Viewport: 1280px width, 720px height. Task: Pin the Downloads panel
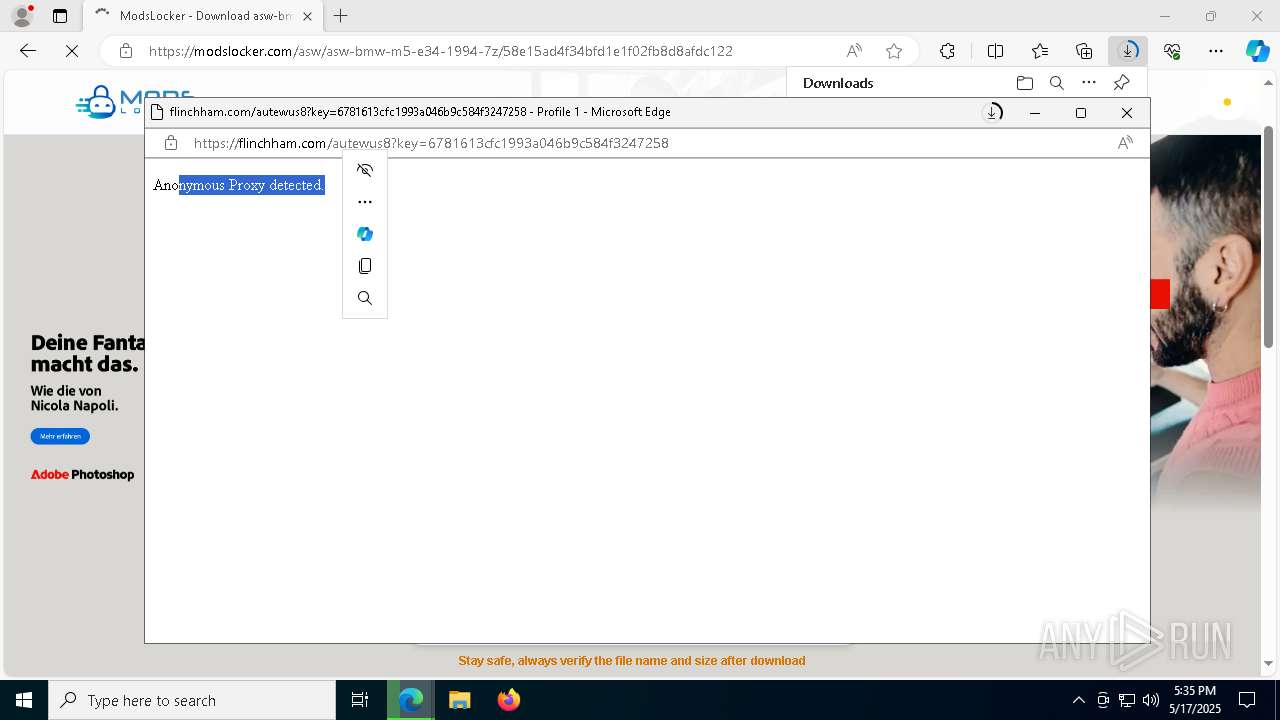click(x=1122, y=83)
